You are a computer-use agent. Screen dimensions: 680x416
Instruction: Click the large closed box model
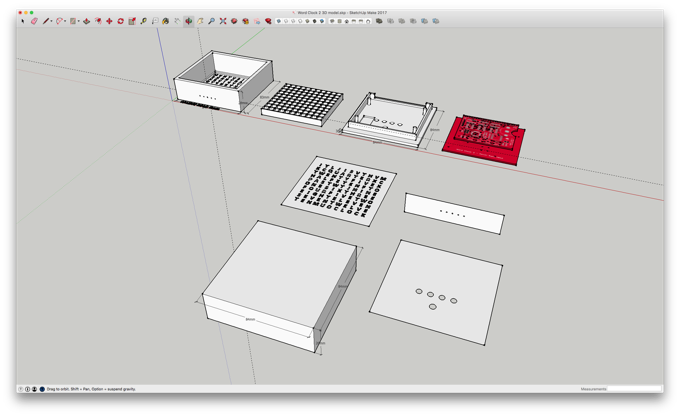[280, 286]
